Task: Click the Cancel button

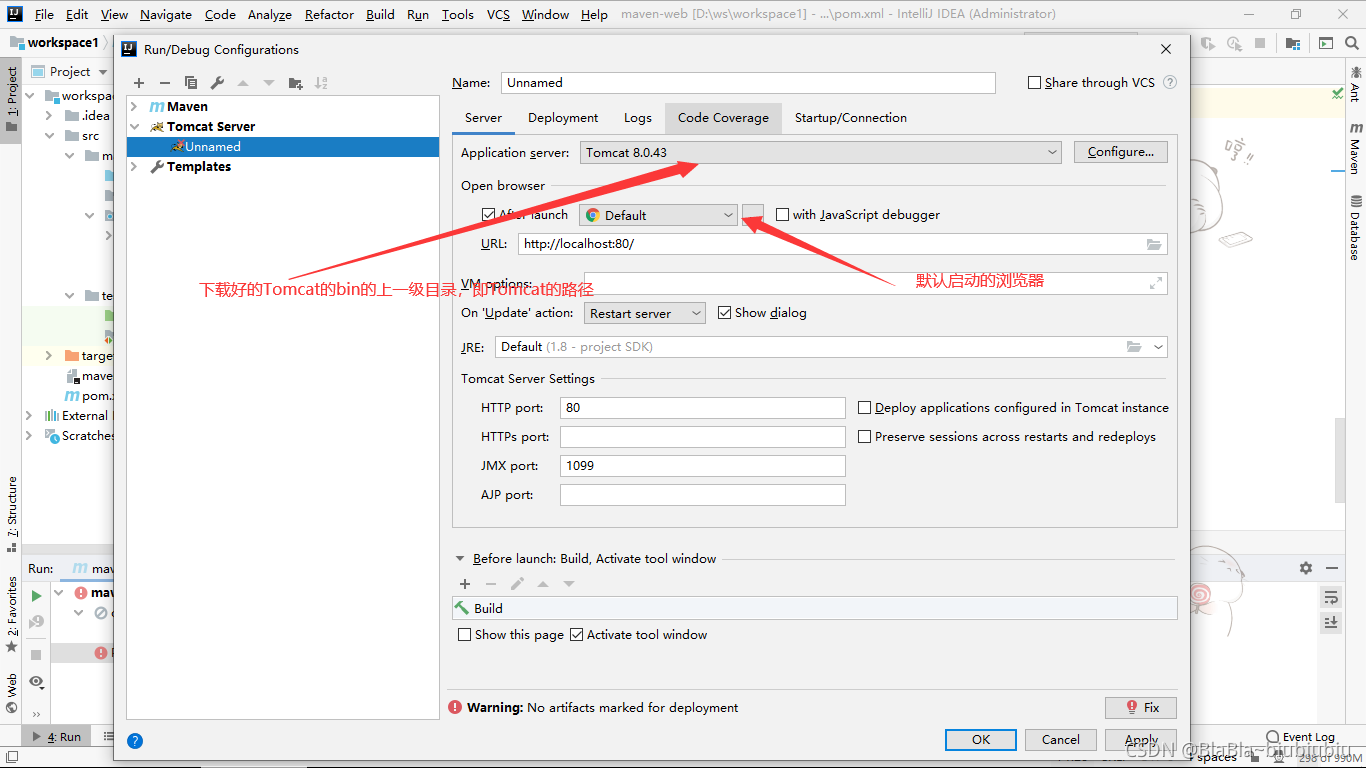Action: (x=1061, y=740)
